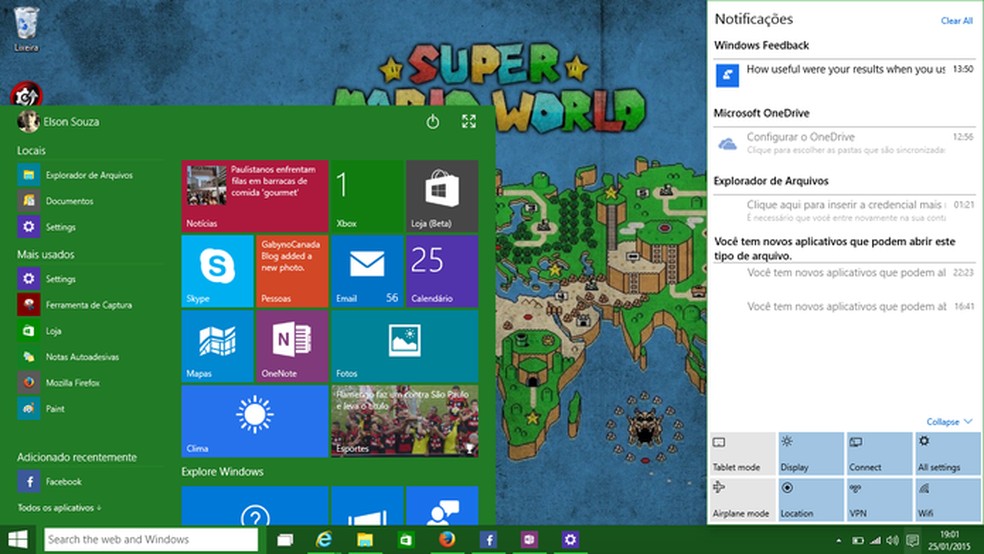Select the Lixeira recycle bin icon
The height and width of the screenshot is (554, 984).
(26, 29)
